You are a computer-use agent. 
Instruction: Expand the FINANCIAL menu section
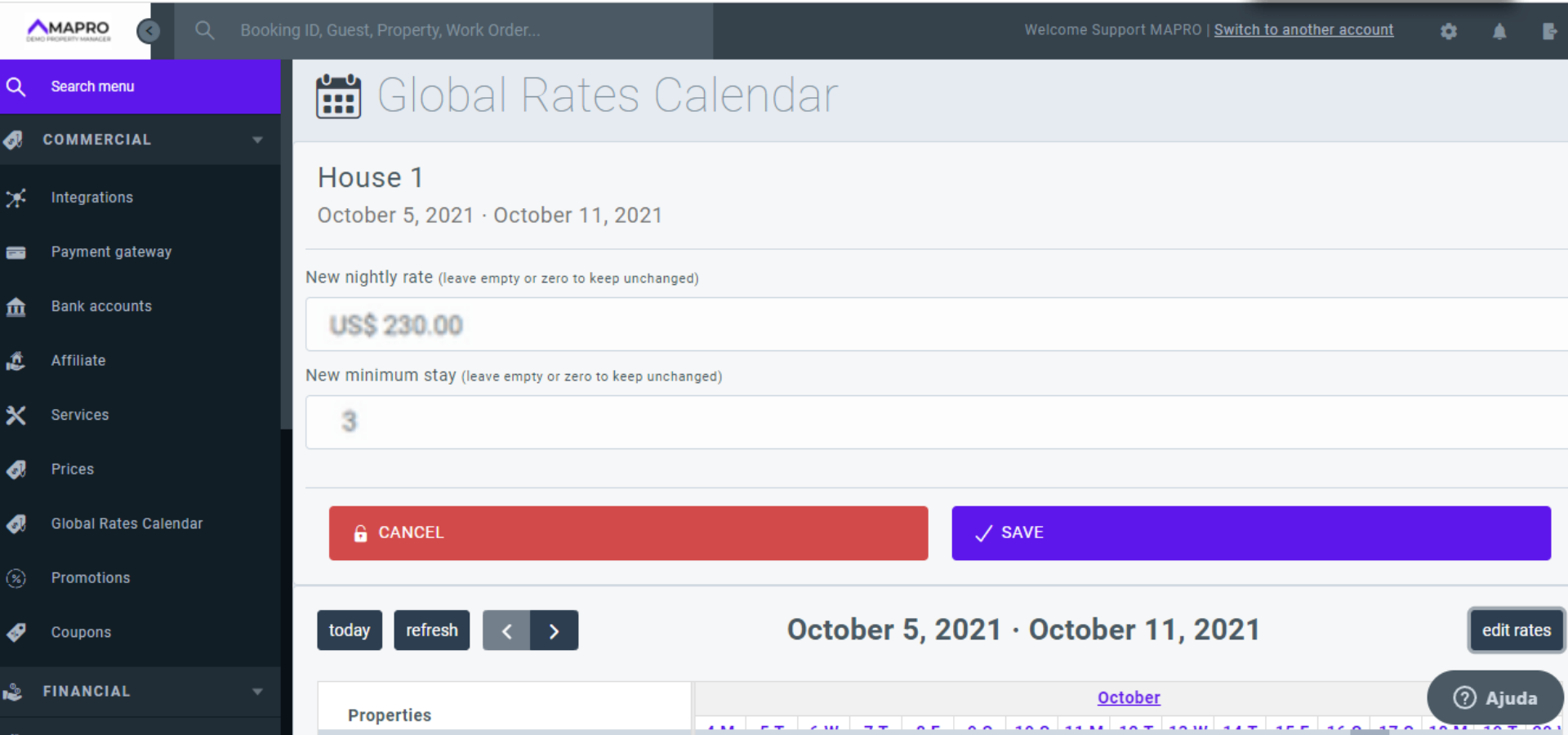[257, 692]
